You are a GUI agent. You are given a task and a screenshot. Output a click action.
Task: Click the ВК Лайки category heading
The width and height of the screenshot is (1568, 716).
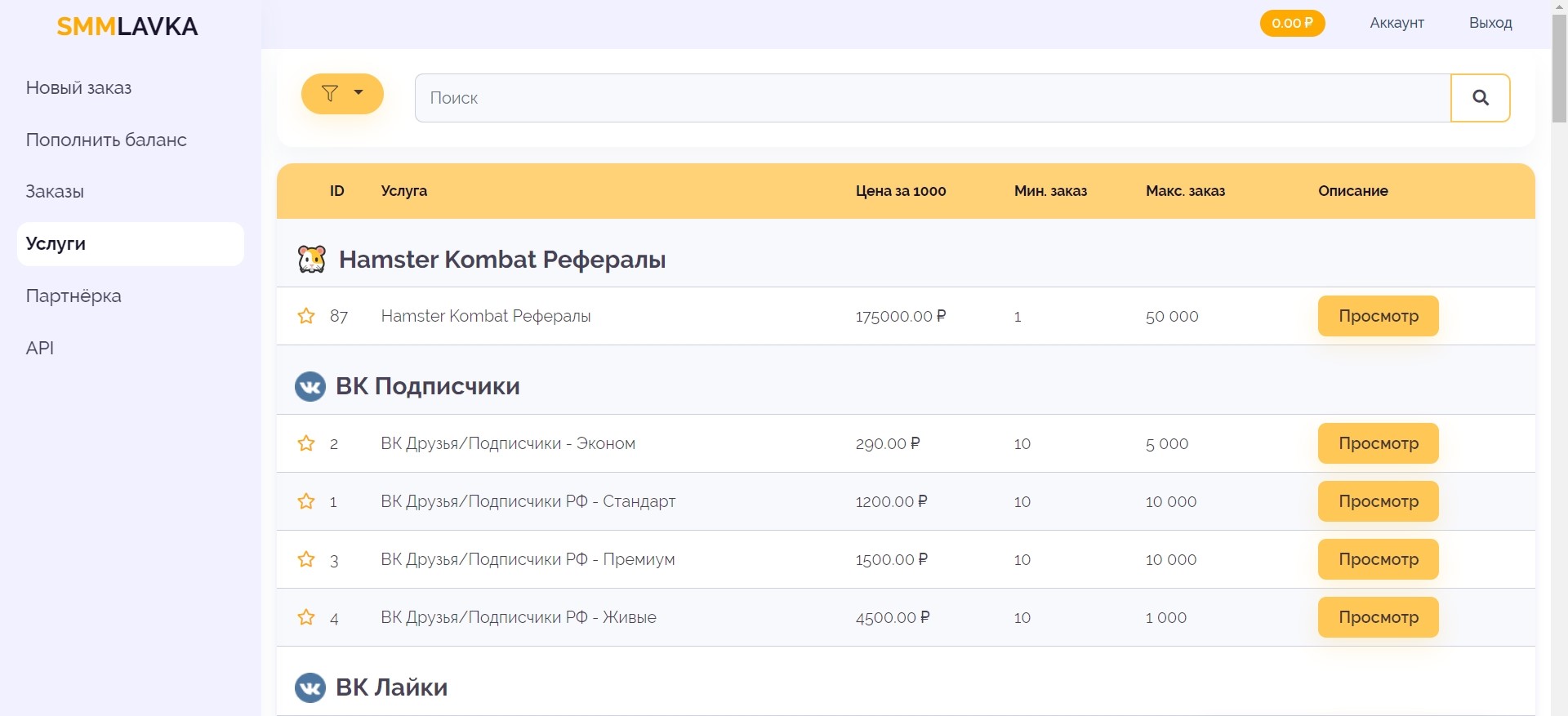(392, 687)
